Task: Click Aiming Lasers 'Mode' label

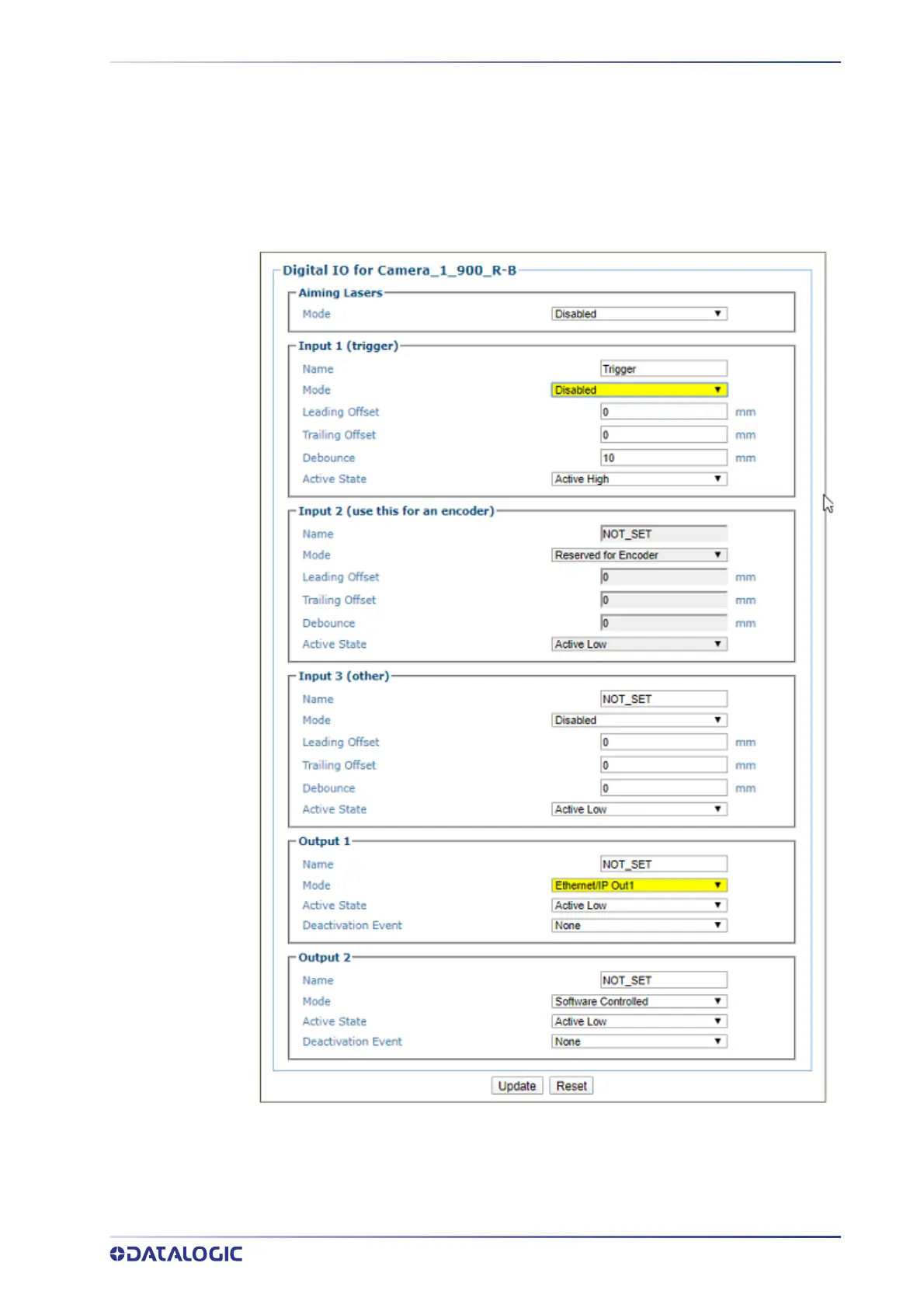Action: click(317, 314)
